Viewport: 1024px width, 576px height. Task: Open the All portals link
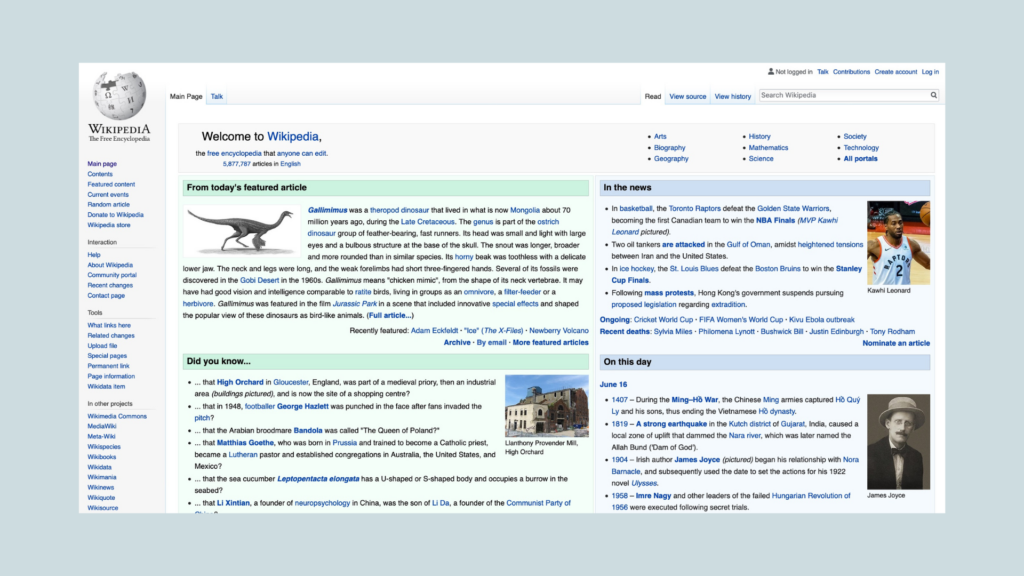coord(860,158)
